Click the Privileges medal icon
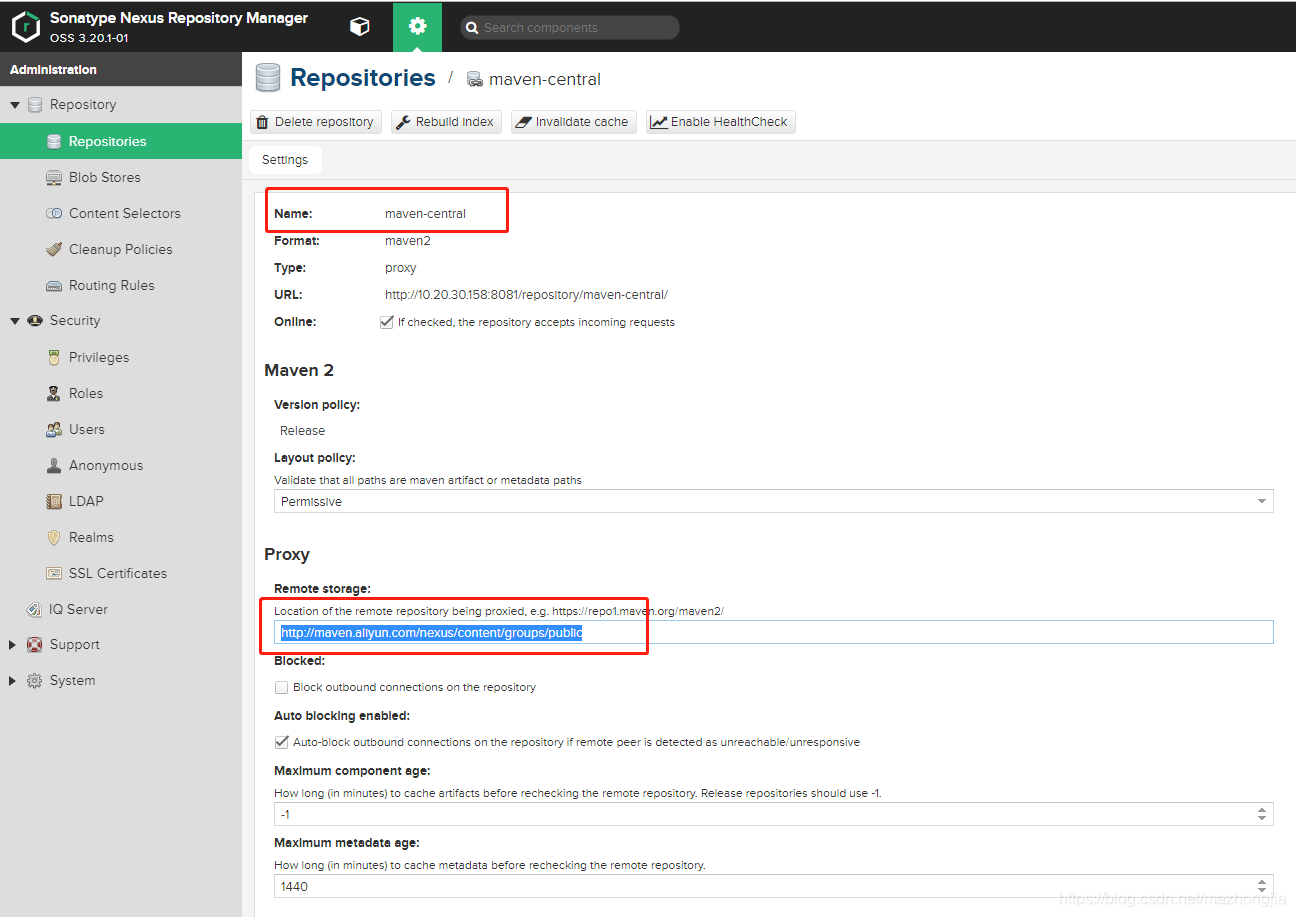This screenshot has height=917, width=1296. (54, 357)
